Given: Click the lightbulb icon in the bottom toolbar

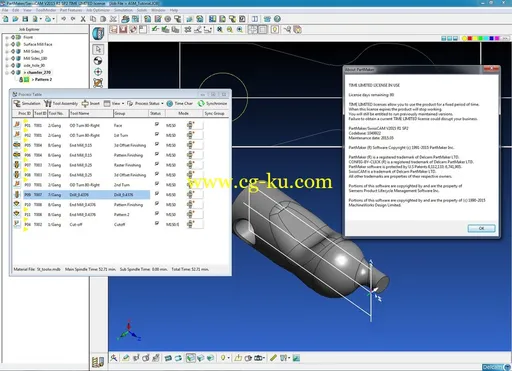Looking at the screenshot, I should pos(223,358).
